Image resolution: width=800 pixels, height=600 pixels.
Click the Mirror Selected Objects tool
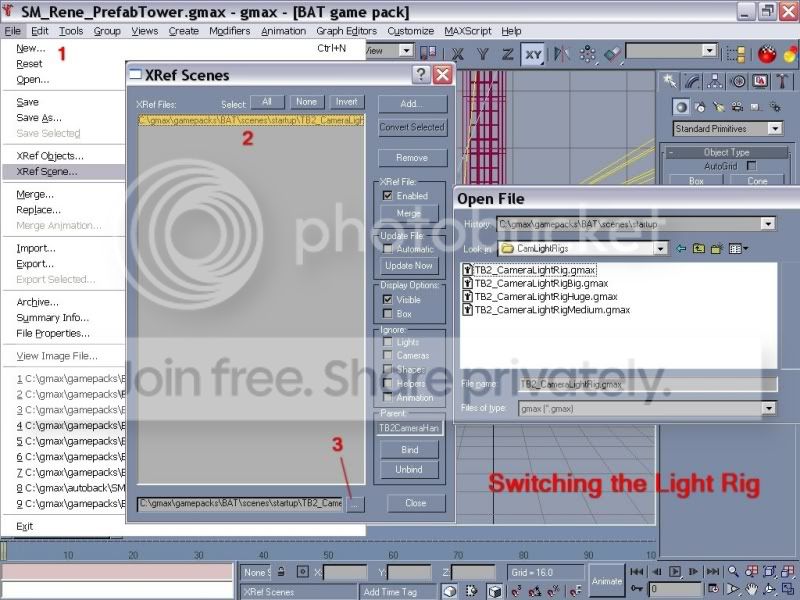tap(562, 54)
